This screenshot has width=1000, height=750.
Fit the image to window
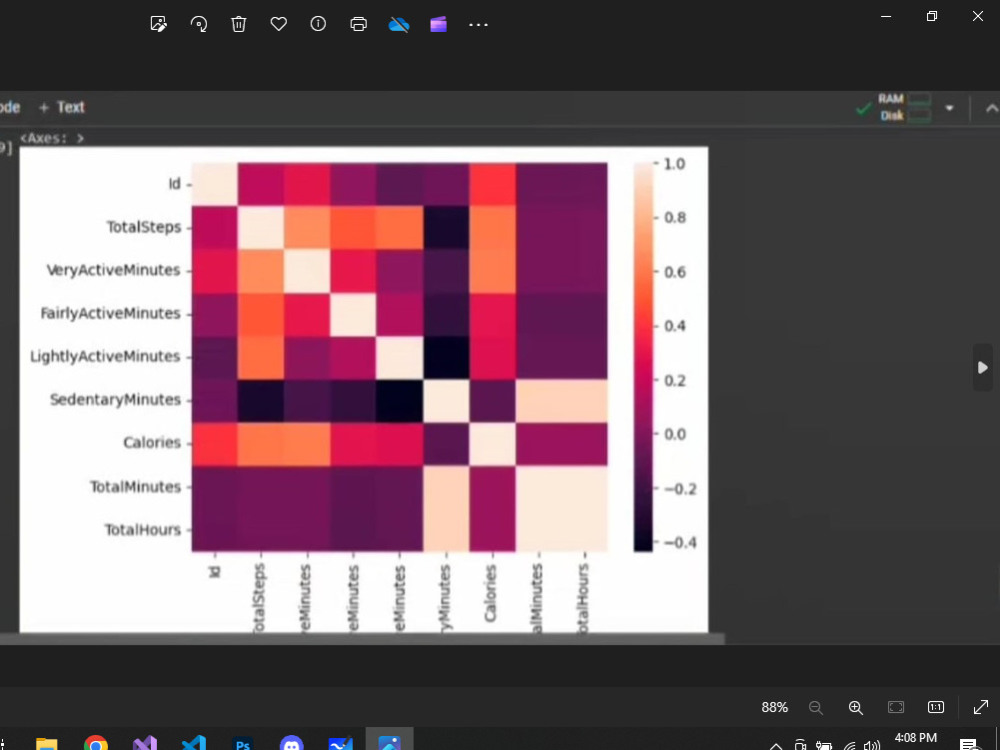point(896,707)
